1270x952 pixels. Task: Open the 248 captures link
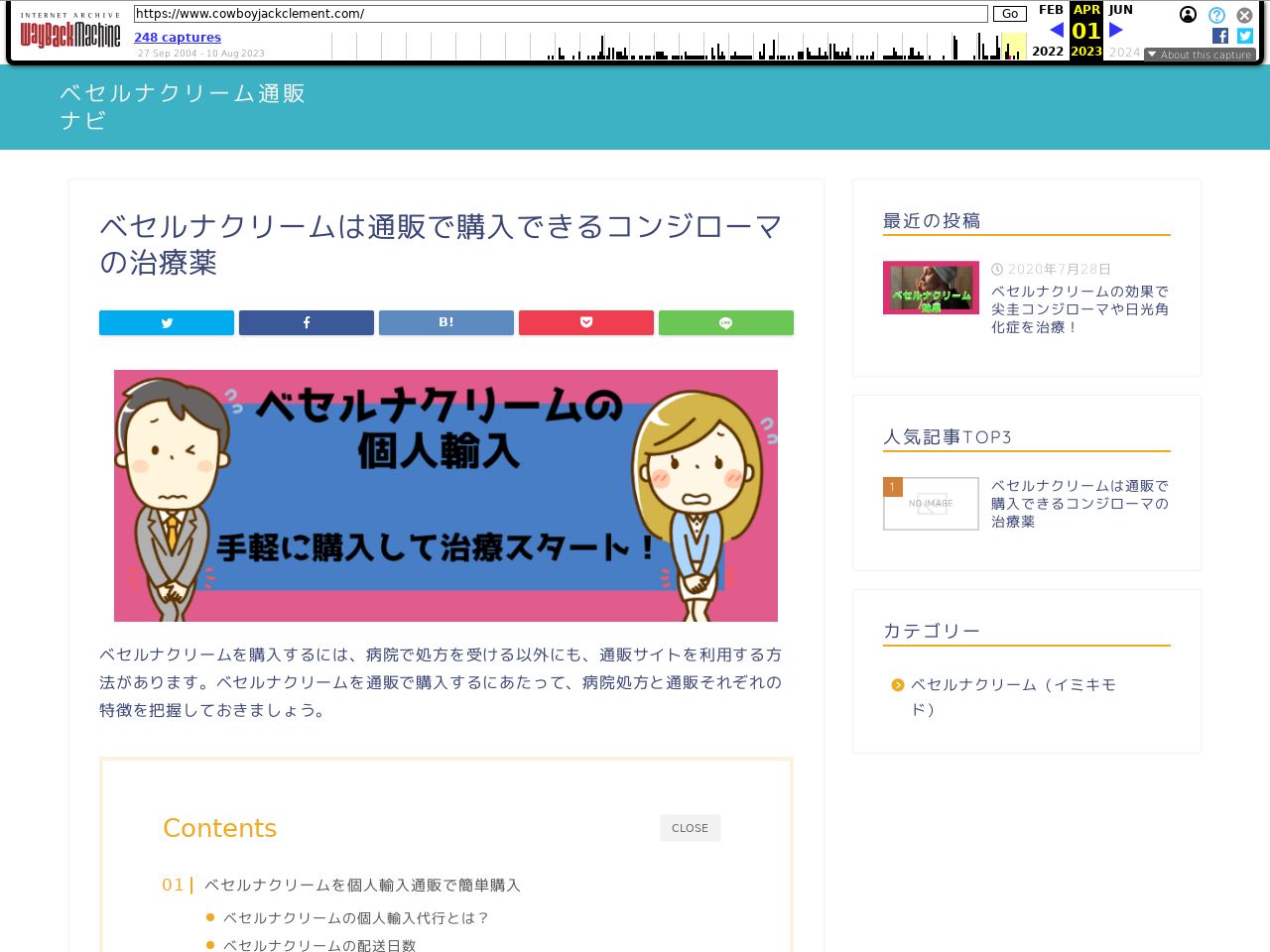click(178, 38)
